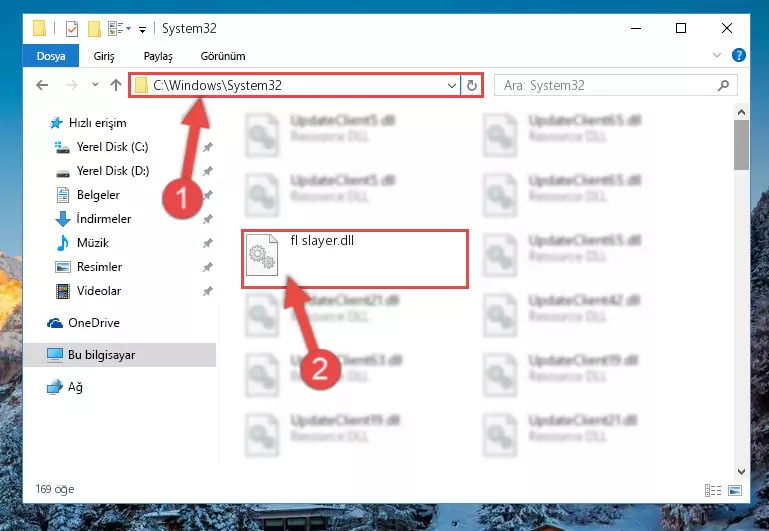Click the search magnifier icon
The width and height of the screenshot is (769, 531).
point(723,86)
